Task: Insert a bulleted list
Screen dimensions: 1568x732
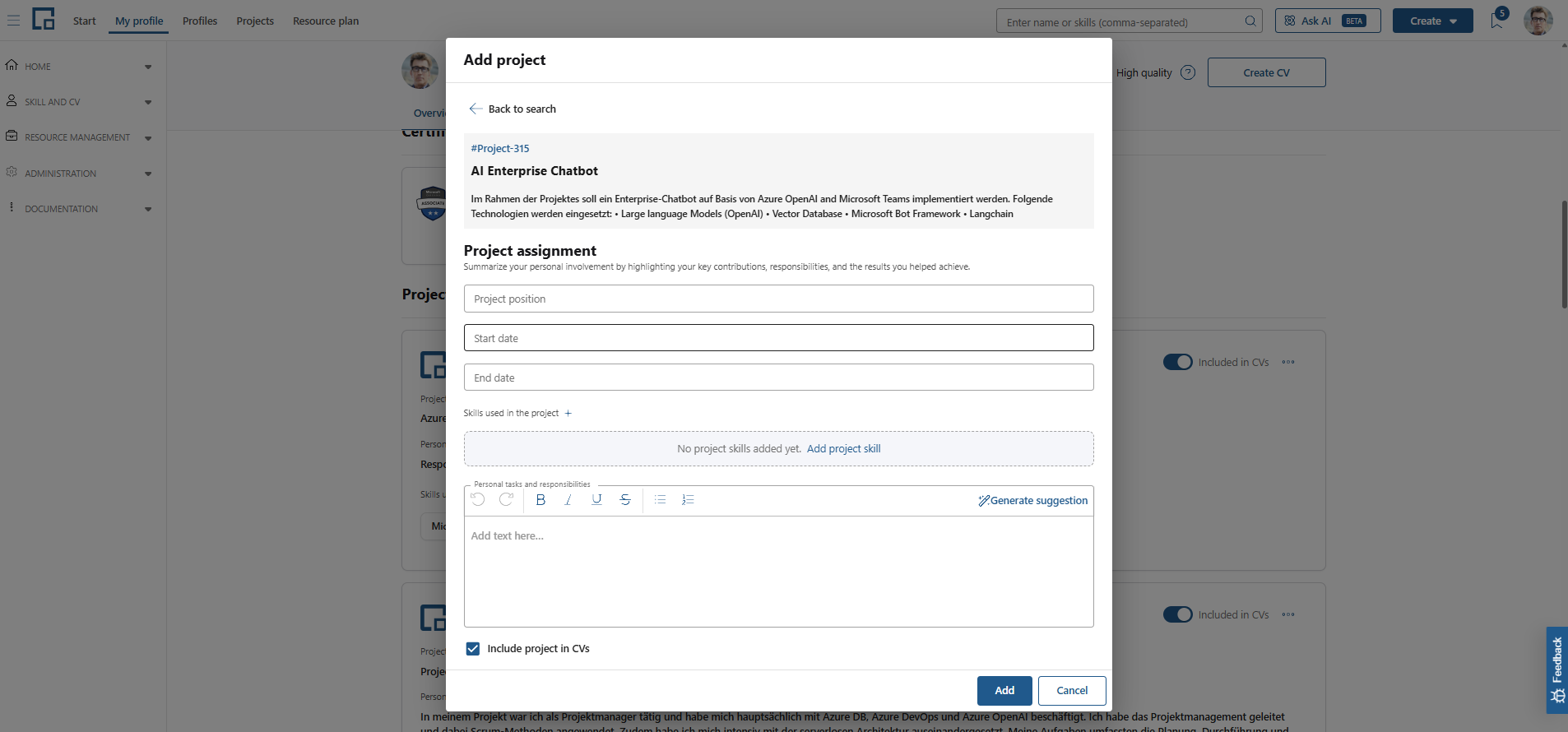Action: [660, 500]
